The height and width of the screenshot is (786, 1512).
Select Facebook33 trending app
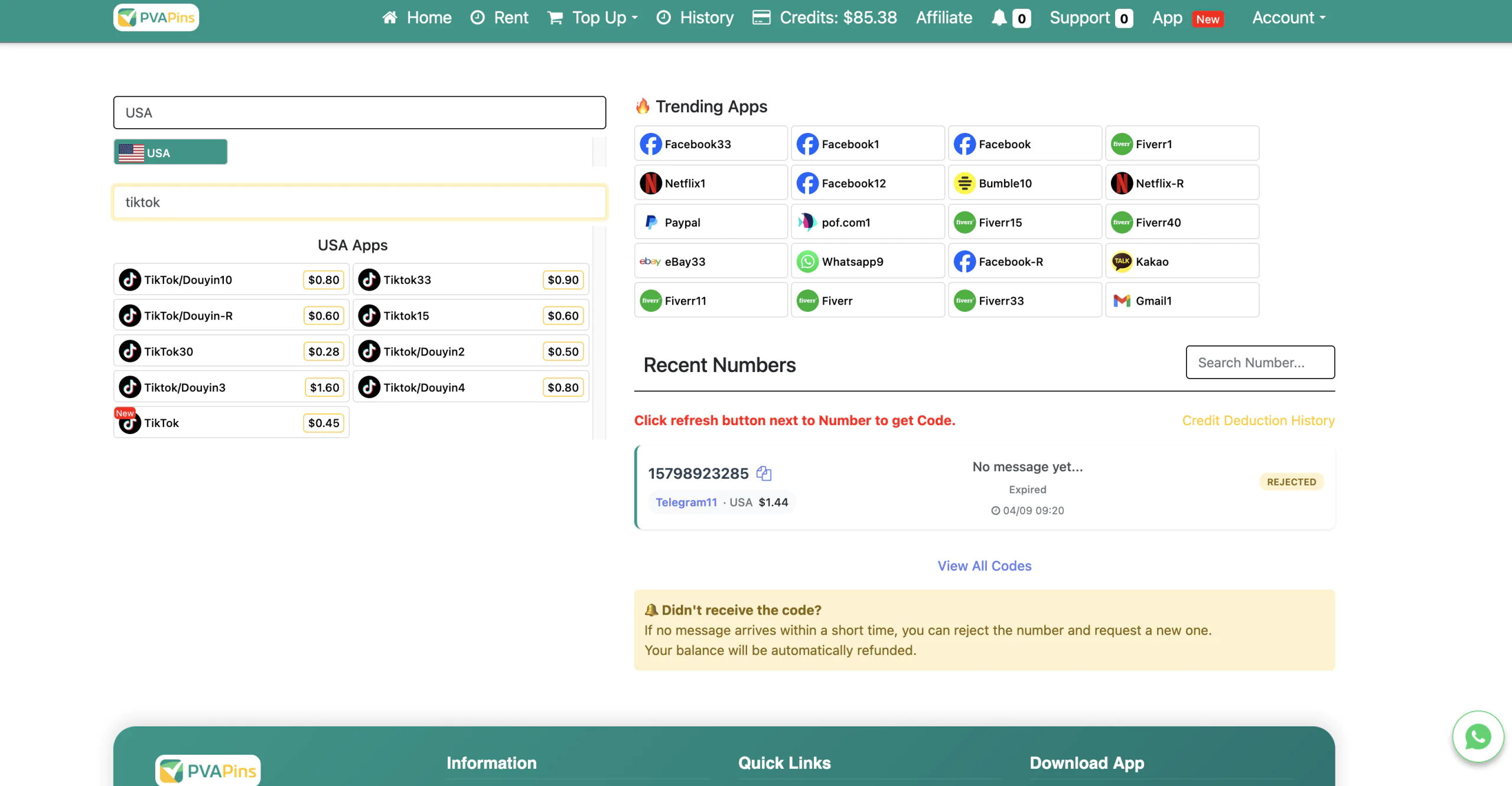pos(711,143)
